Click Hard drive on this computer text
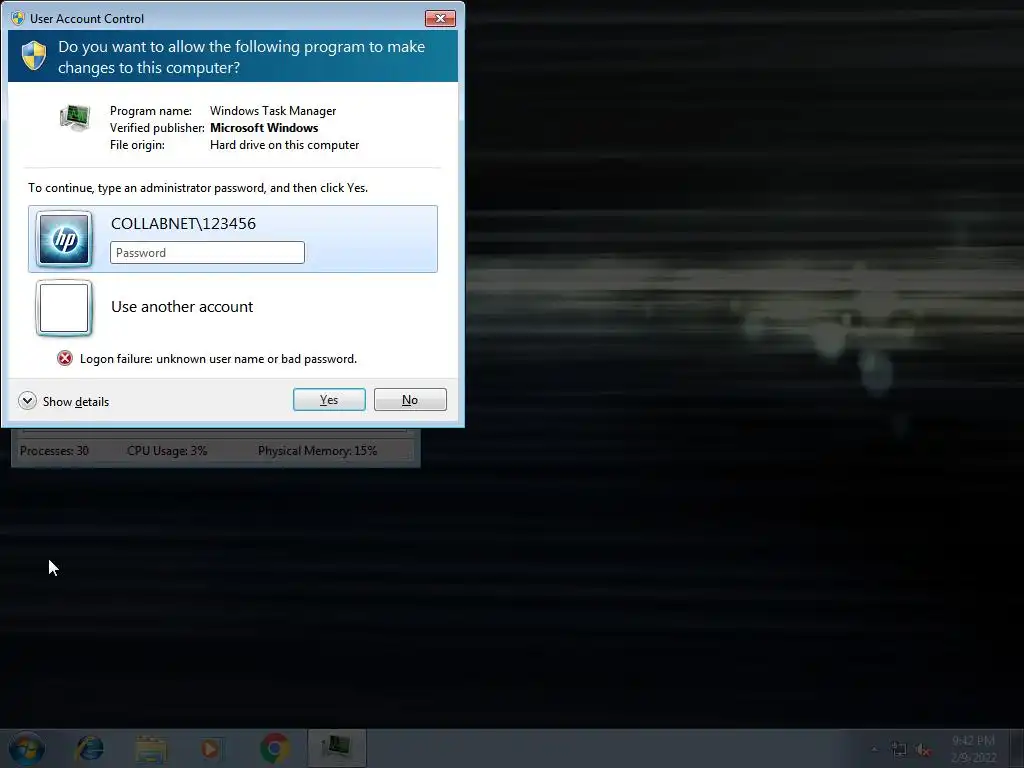This screenshot has width=1024, height=768. pyautogui.click(x=284, y=145)
